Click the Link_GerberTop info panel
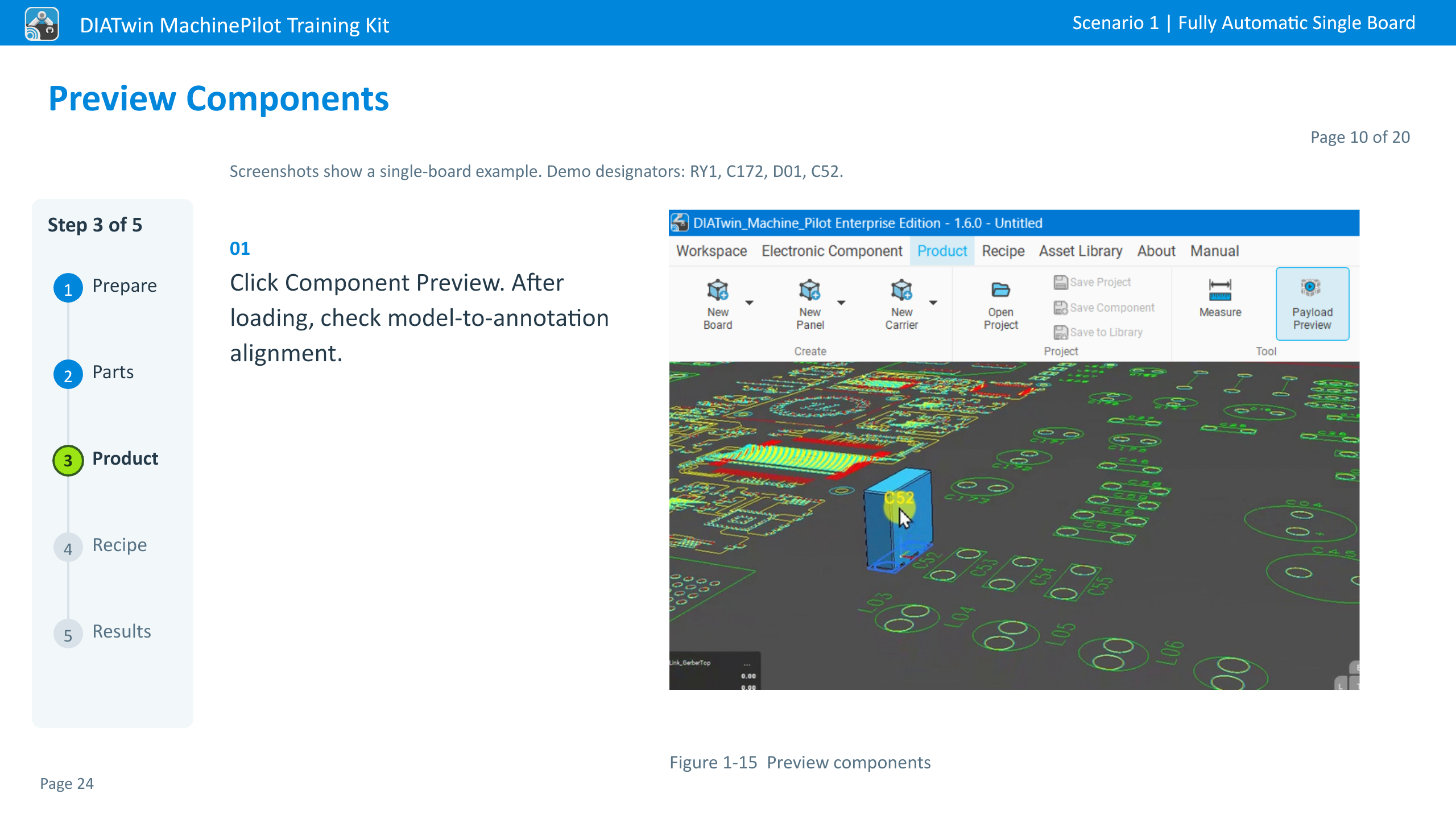The width and height of the screenshot is (1456, 819). click(x=714, y=671)
